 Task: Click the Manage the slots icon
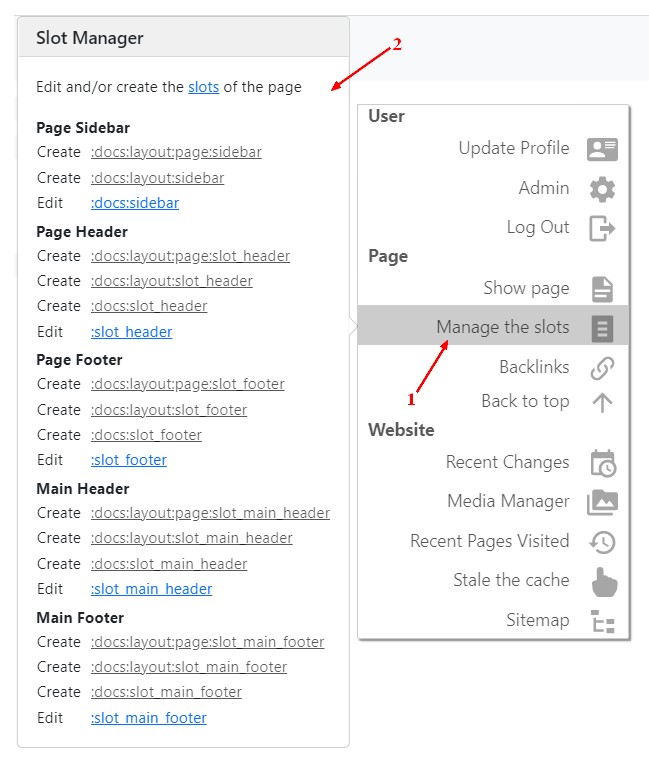tap(602, 328)
